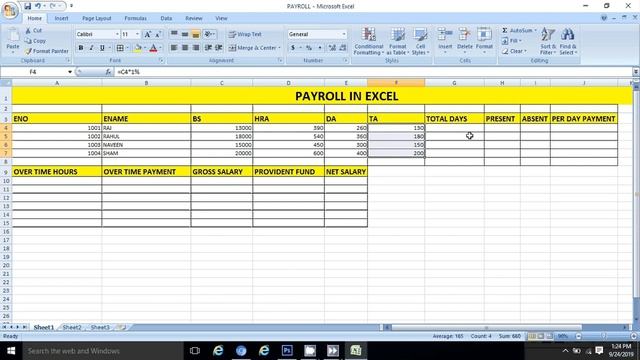Switch to the Page Layout tab
The height and width of the screenshot is (360, 640).
coord(96,18)
